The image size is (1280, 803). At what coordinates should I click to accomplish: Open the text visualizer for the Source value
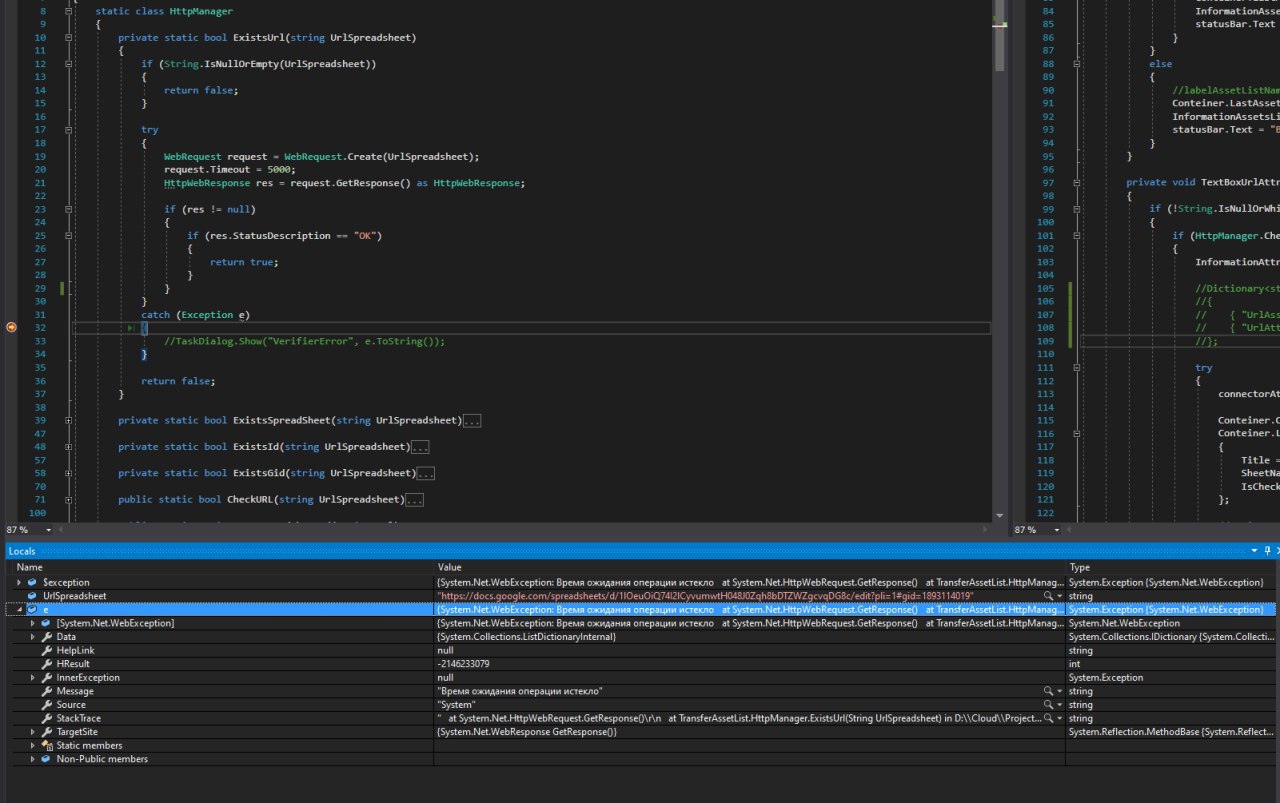click(x=1048, y=705)
